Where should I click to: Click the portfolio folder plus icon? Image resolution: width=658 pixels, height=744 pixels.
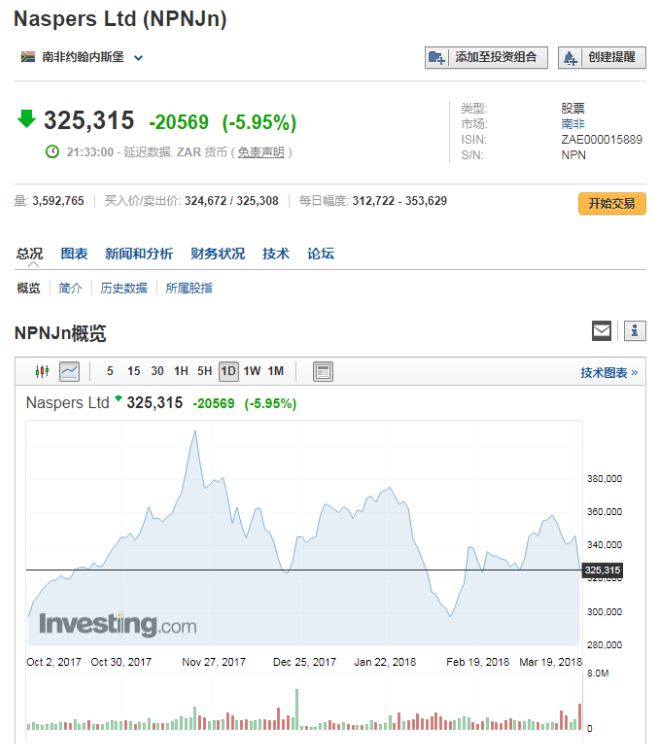point(436,58)
